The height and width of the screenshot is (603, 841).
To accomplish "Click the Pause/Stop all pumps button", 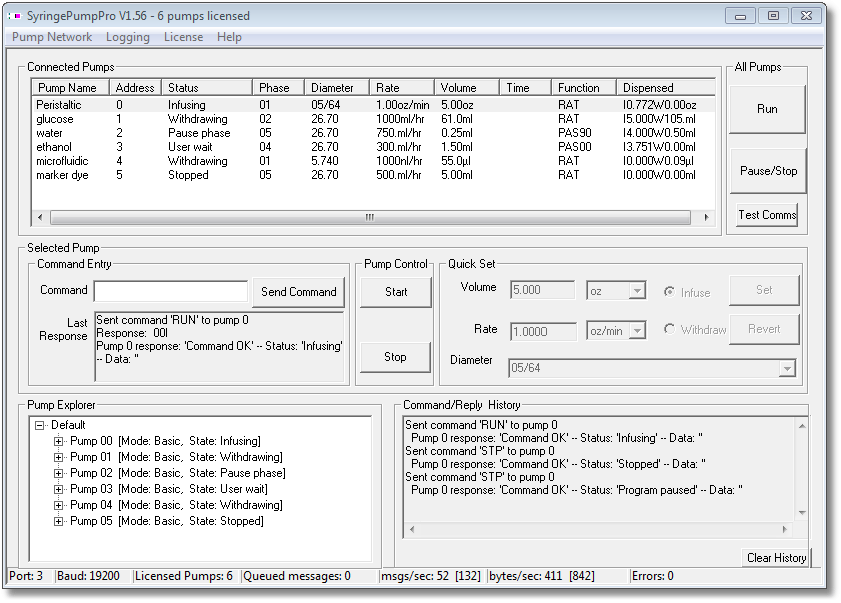I will pos(768,171).
